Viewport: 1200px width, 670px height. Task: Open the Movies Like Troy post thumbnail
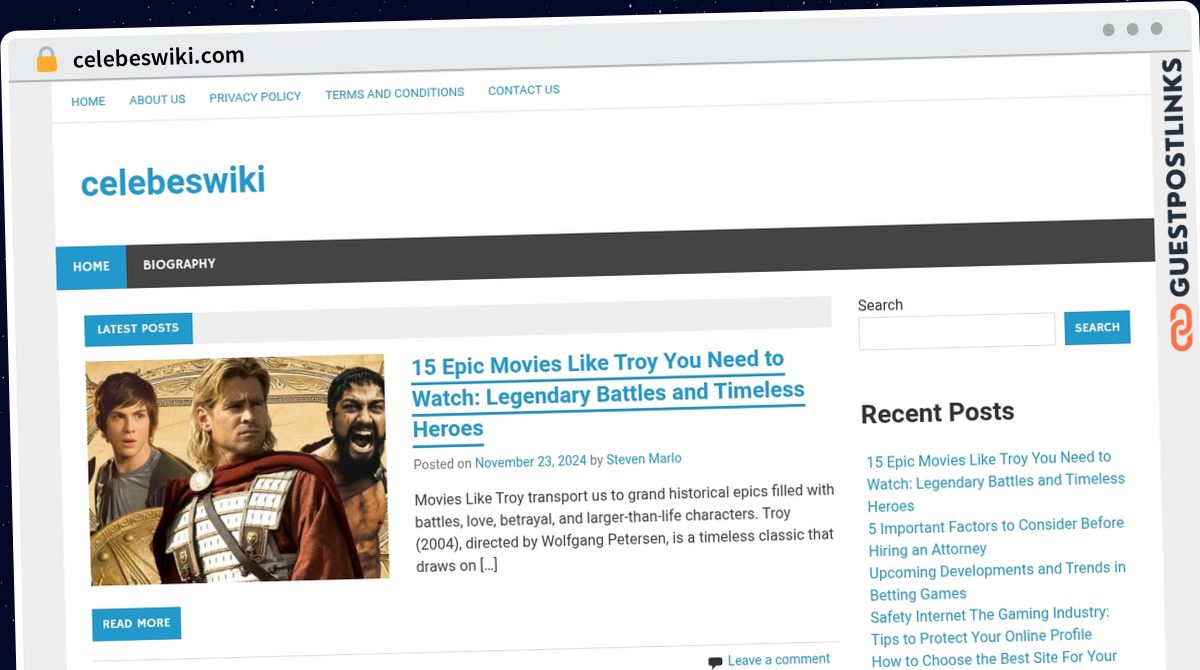point(237,469)
